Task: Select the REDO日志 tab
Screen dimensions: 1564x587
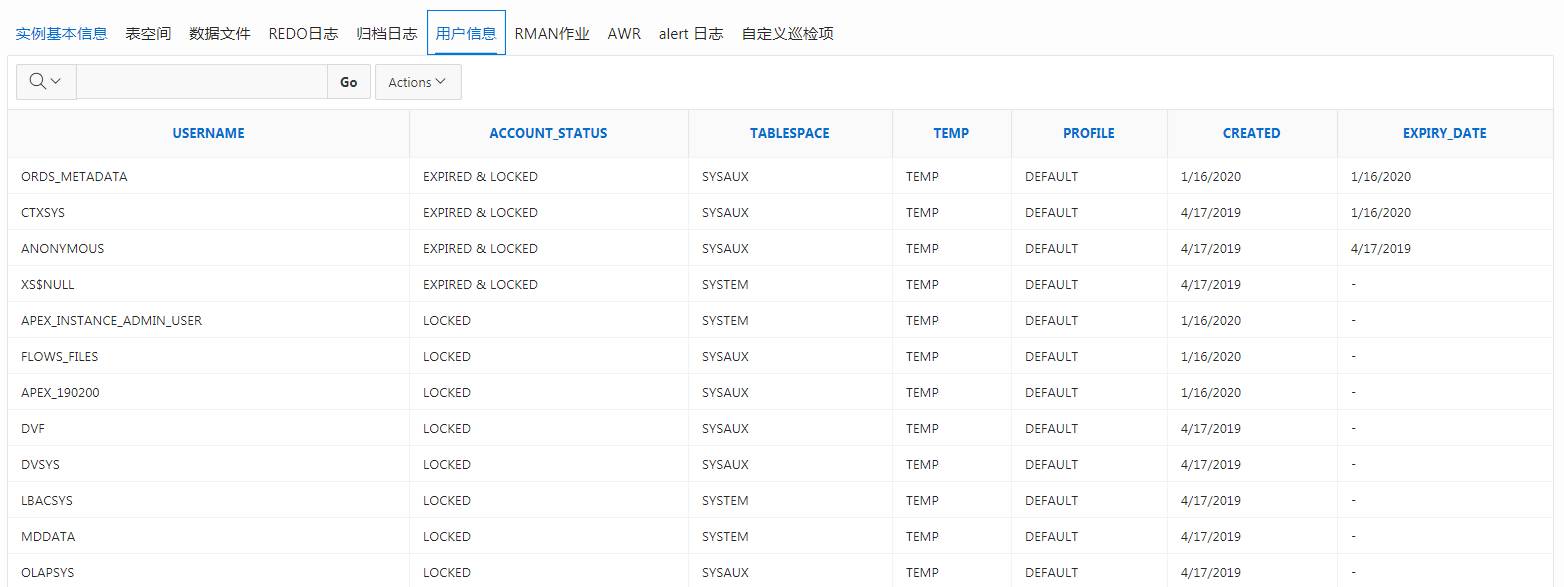Action: (x=303, y=33)
